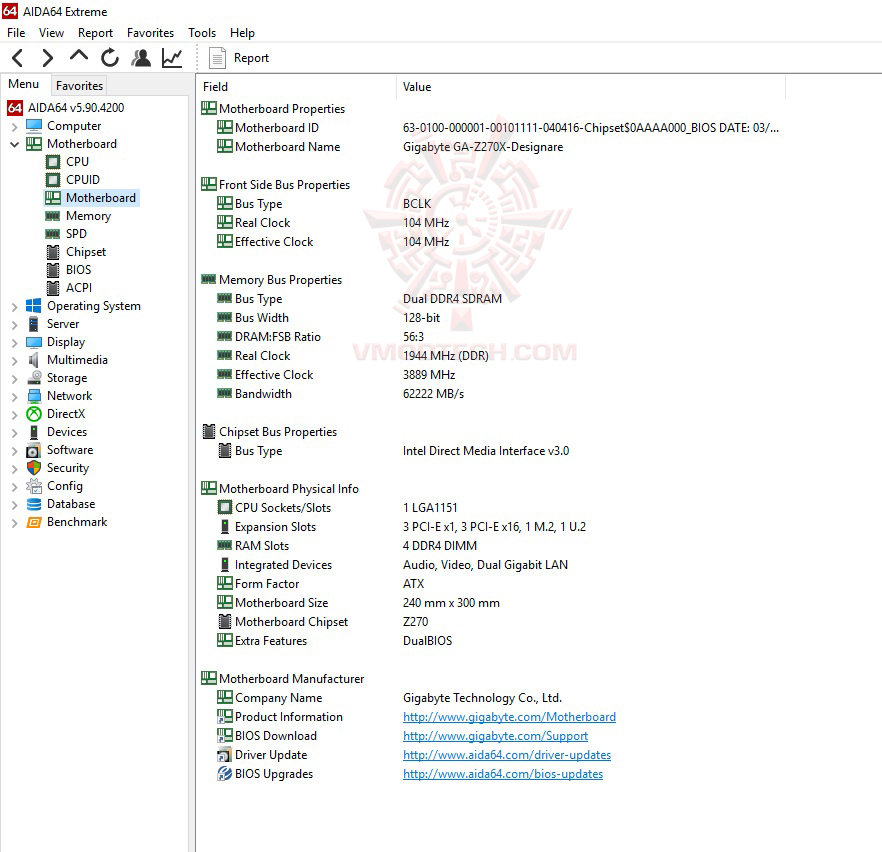
Task: Expand the Storage tree node
Action: click(x=15, y=378)
